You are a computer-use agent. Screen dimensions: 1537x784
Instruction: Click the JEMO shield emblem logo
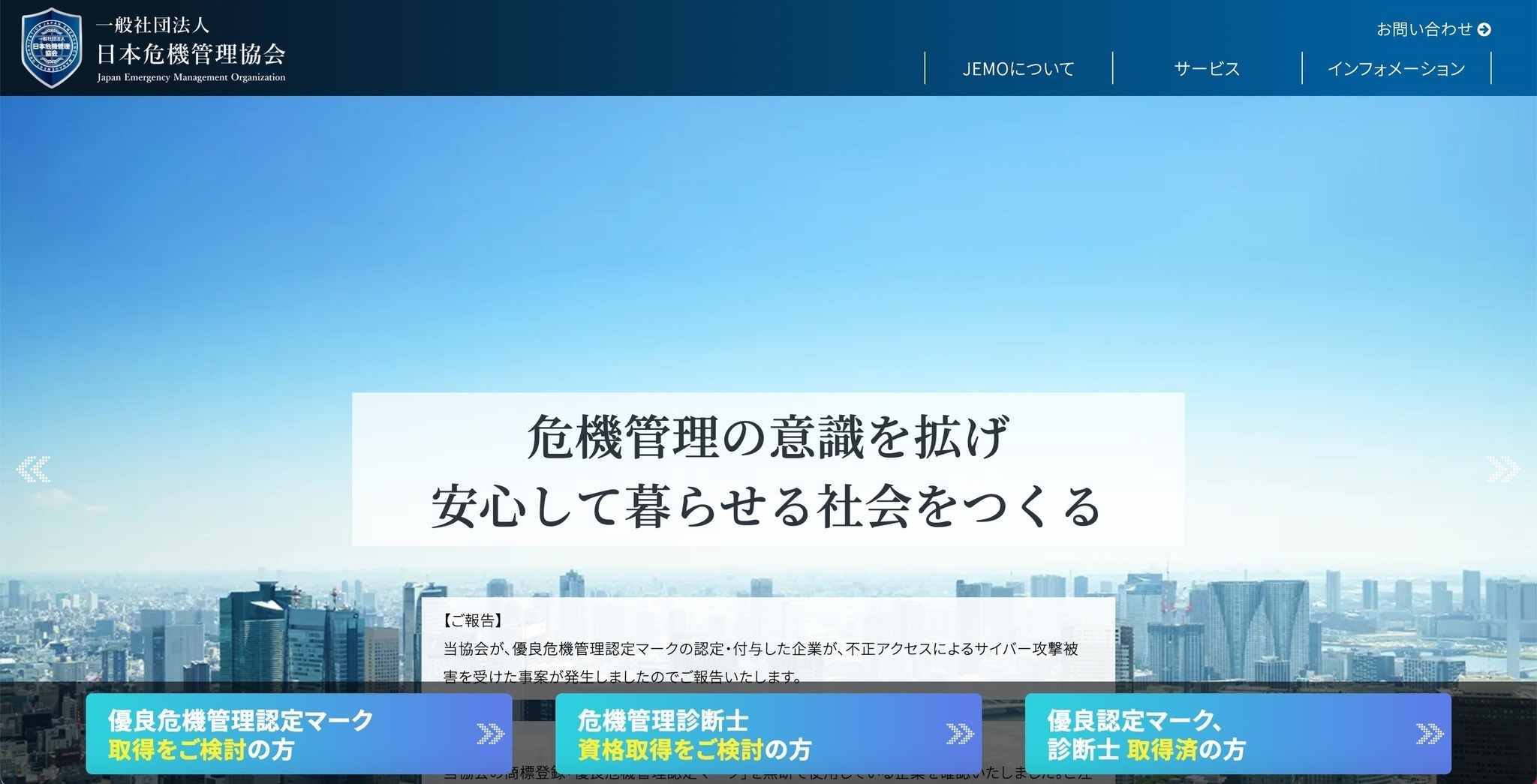[x=52, y=47]
